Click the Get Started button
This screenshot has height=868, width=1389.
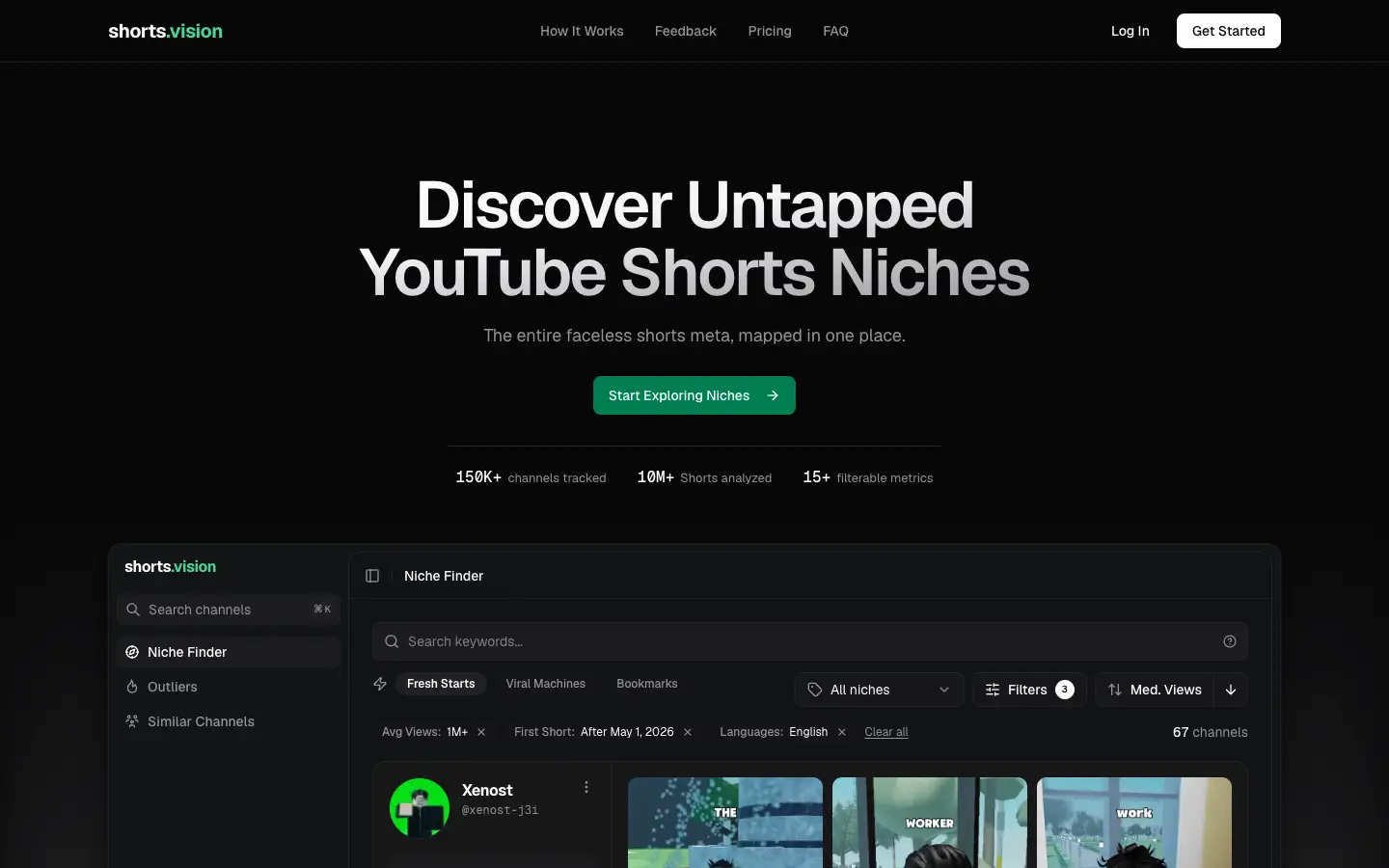tap(1228, 31)
